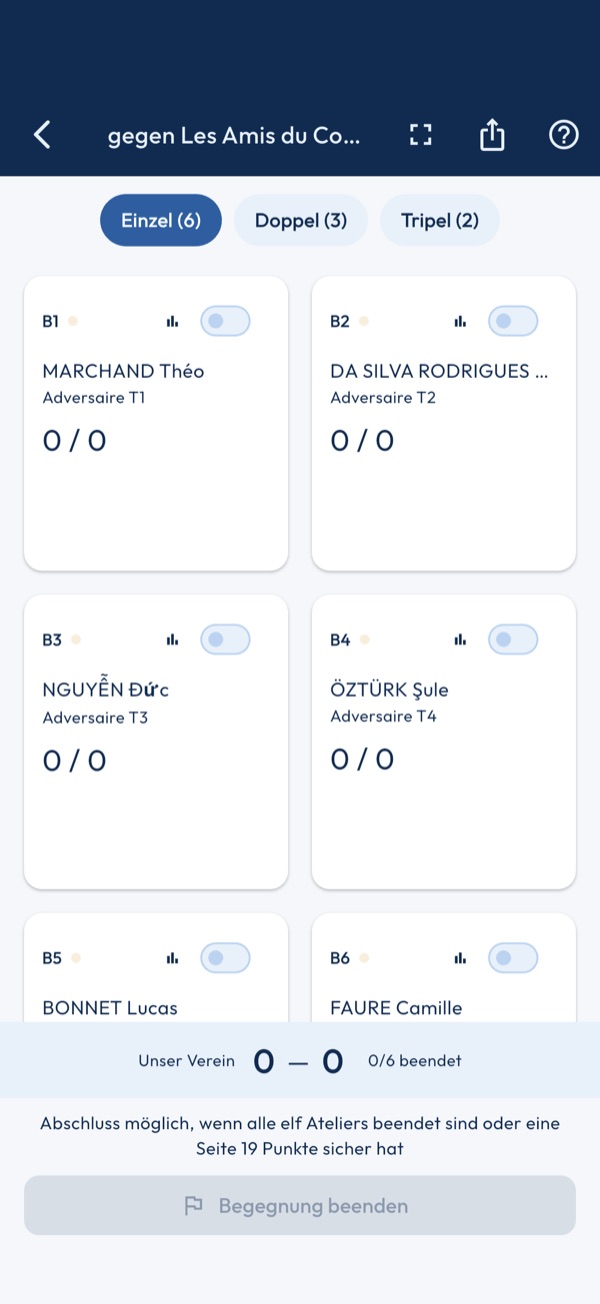The image size is (600, 1304).
Task: Toggle the switch on MARCHAND Théo card
Action: point(225,321)
